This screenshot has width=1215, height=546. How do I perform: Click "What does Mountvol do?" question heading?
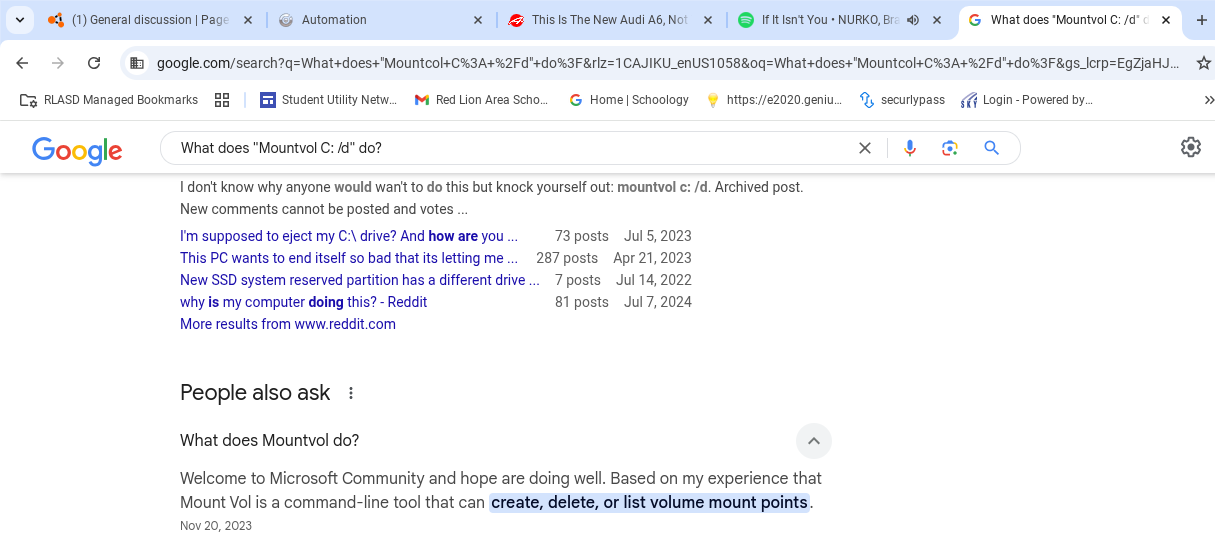tap(270, 440)
